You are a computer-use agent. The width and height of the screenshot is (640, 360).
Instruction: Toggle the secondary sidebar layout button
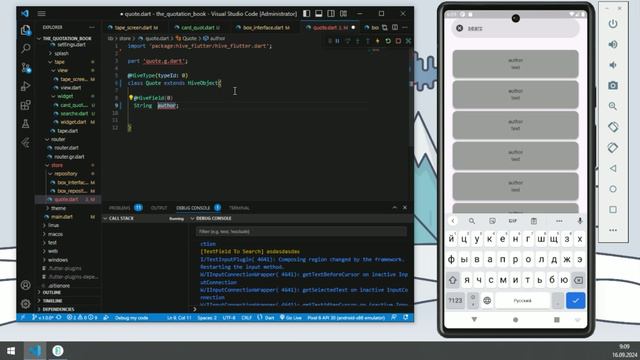(x=331, y=13)
